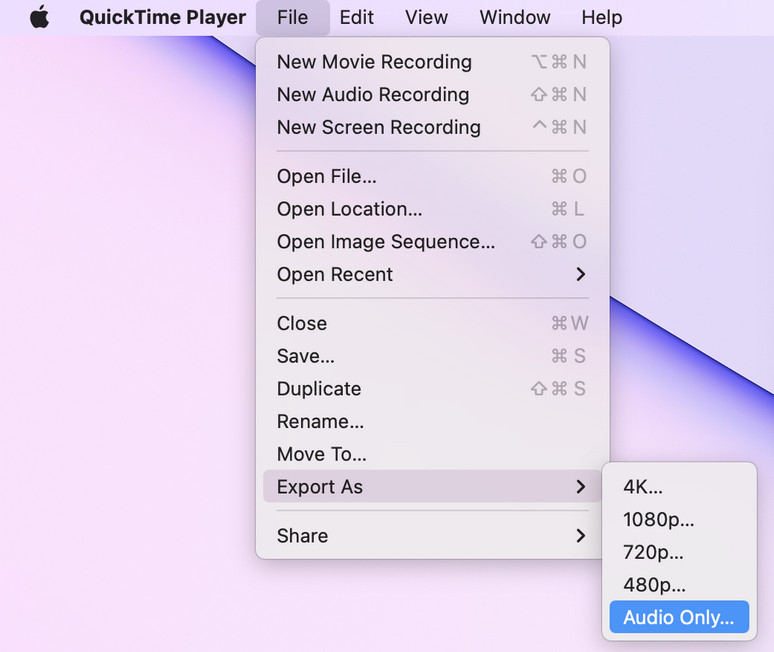
Task: Close the open File menu
Action: pos(293,17)
